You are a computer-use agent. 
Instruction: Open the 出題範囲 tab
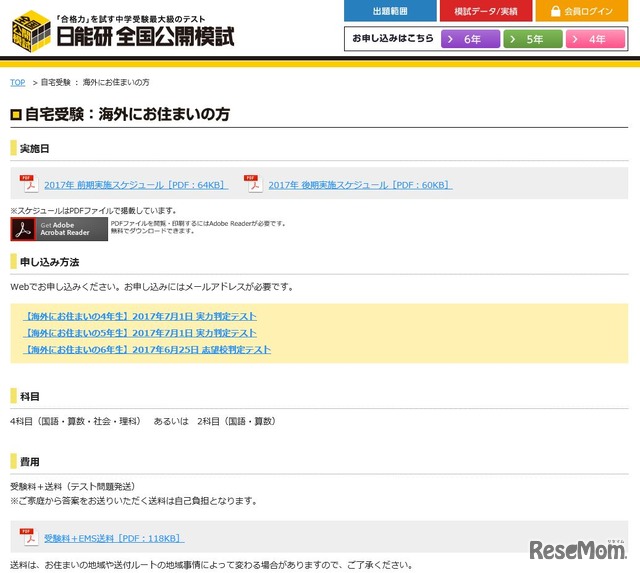(390, 11)
